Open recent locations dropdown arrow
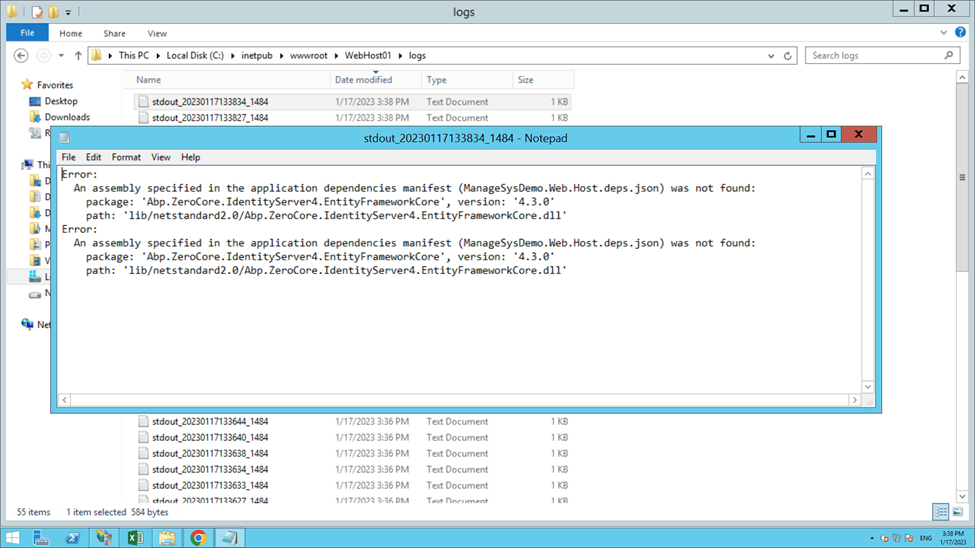 61,55
